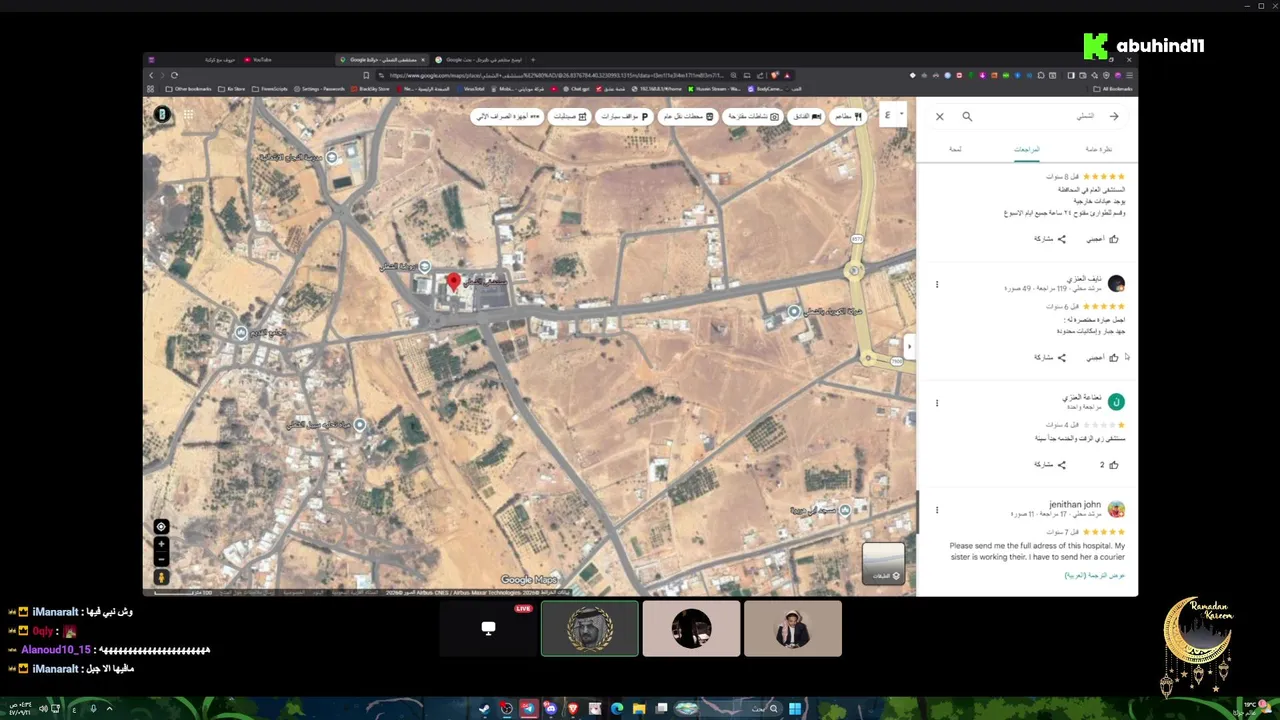Open Discord from the taskbar
The height and width of the screenshot is (720, 1280).
coord(551,709)
